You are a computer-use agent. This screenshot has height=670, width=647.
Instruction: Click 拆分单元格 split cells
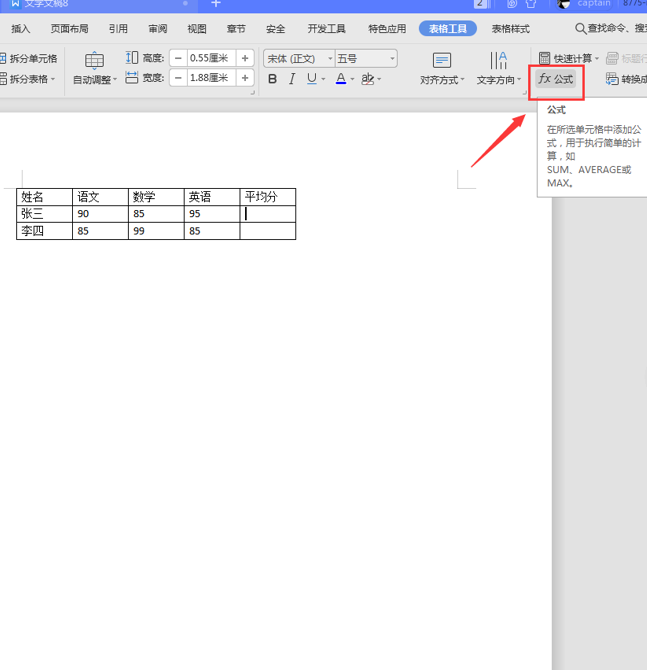pos(29,59)
